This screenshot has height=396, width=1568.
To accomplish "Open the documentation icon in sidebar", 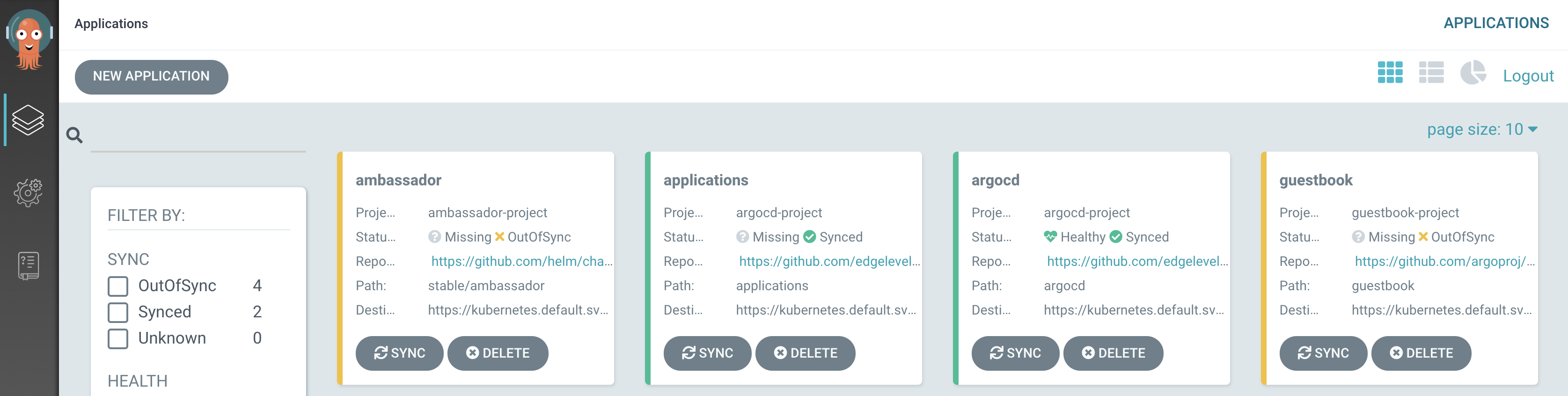I will pos(28,266).
